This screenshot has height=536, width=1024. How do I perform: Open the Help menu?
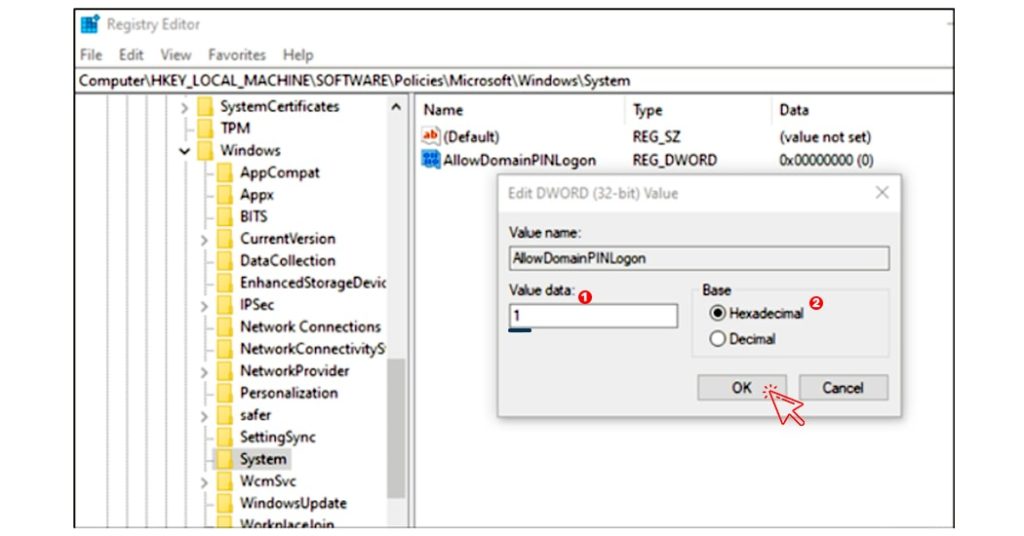click(x=298, y=55)
